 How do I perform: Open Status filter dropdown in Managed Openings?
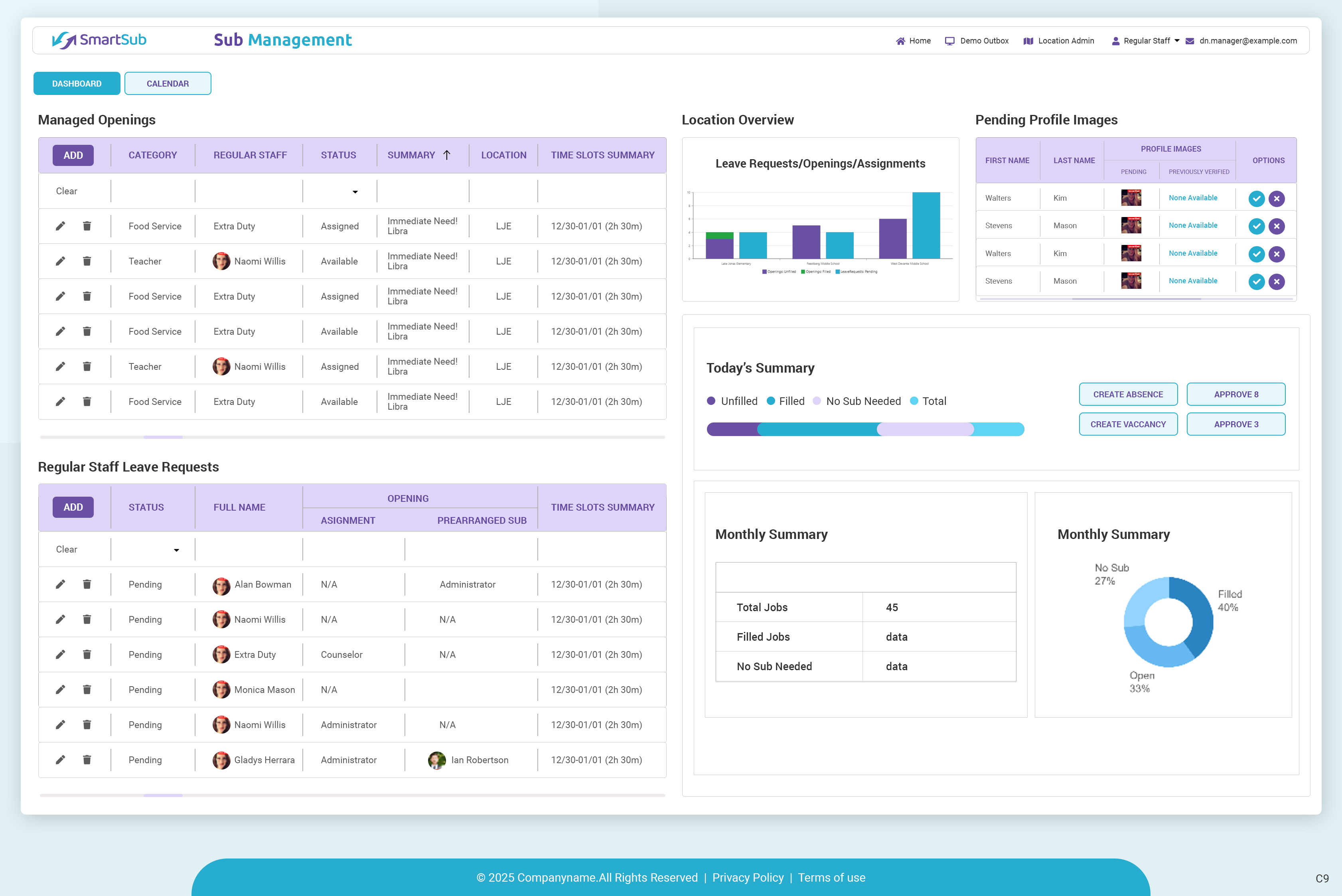355,191
